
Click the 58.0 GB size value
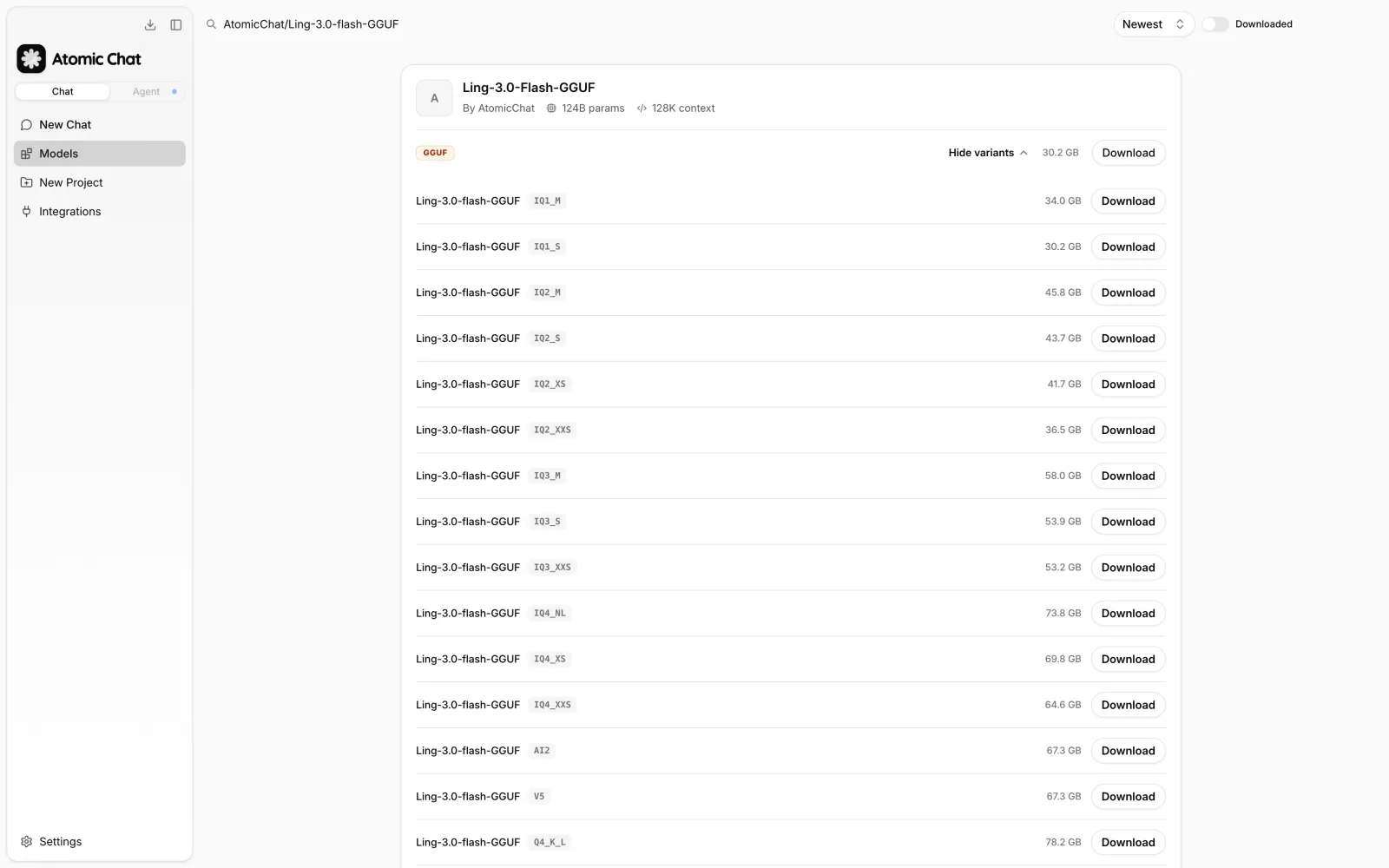[1063, 476]
